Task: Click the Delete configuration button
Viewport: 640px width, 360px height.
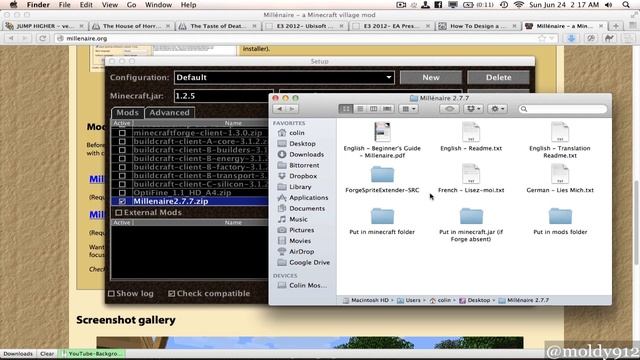Action: pos(498,78)
